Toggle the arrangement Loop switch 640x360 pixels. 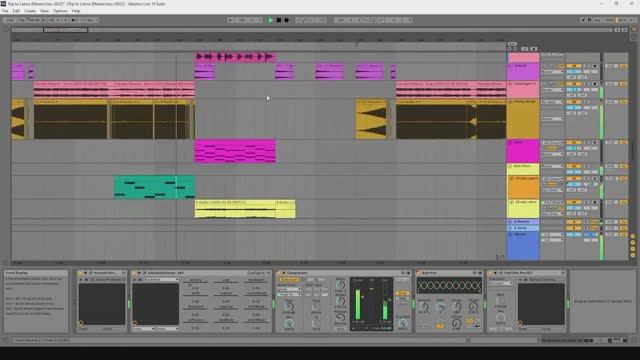[x=373, y=20]
